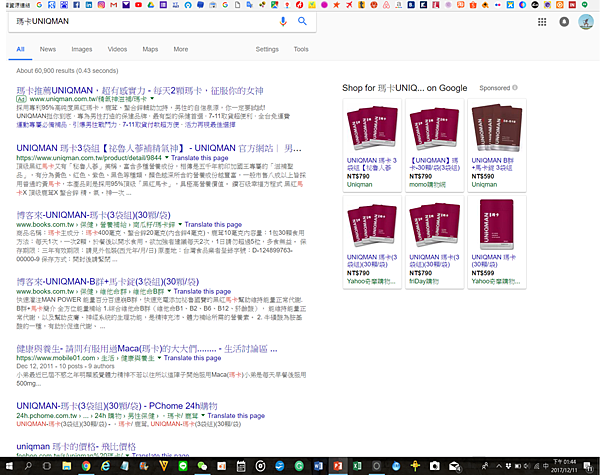Image resolution: width=600 pixels, height=475 pixels.
Task: Open the friDay購物 NT$790 product card
Action: coord(434,242)
